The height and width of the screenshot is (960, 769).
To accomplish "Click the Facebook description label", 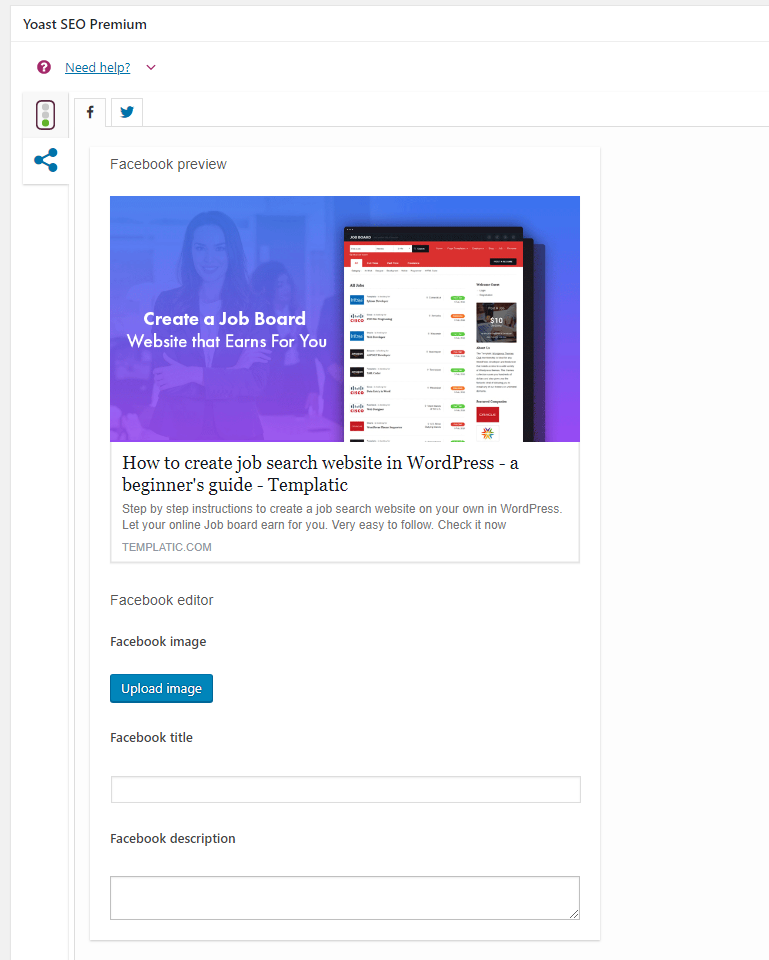I will [x=173, y=838].
